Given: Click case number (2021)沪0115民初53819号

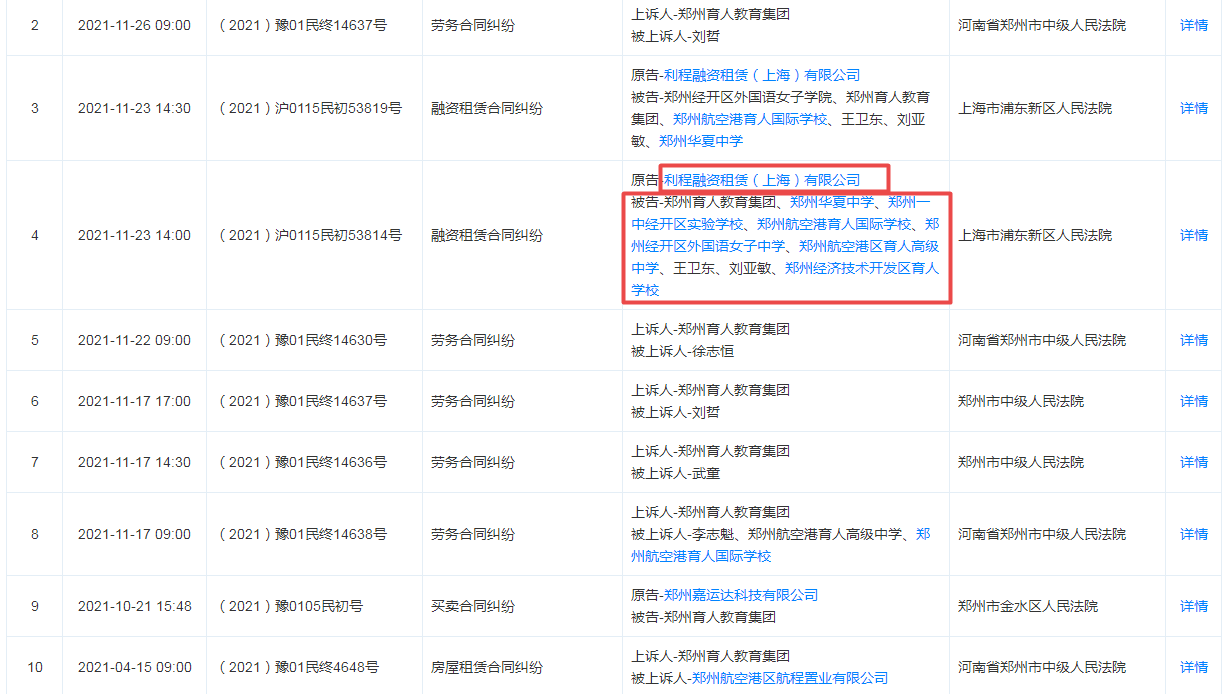Looking at the screenshot, I should click(310, 108).
